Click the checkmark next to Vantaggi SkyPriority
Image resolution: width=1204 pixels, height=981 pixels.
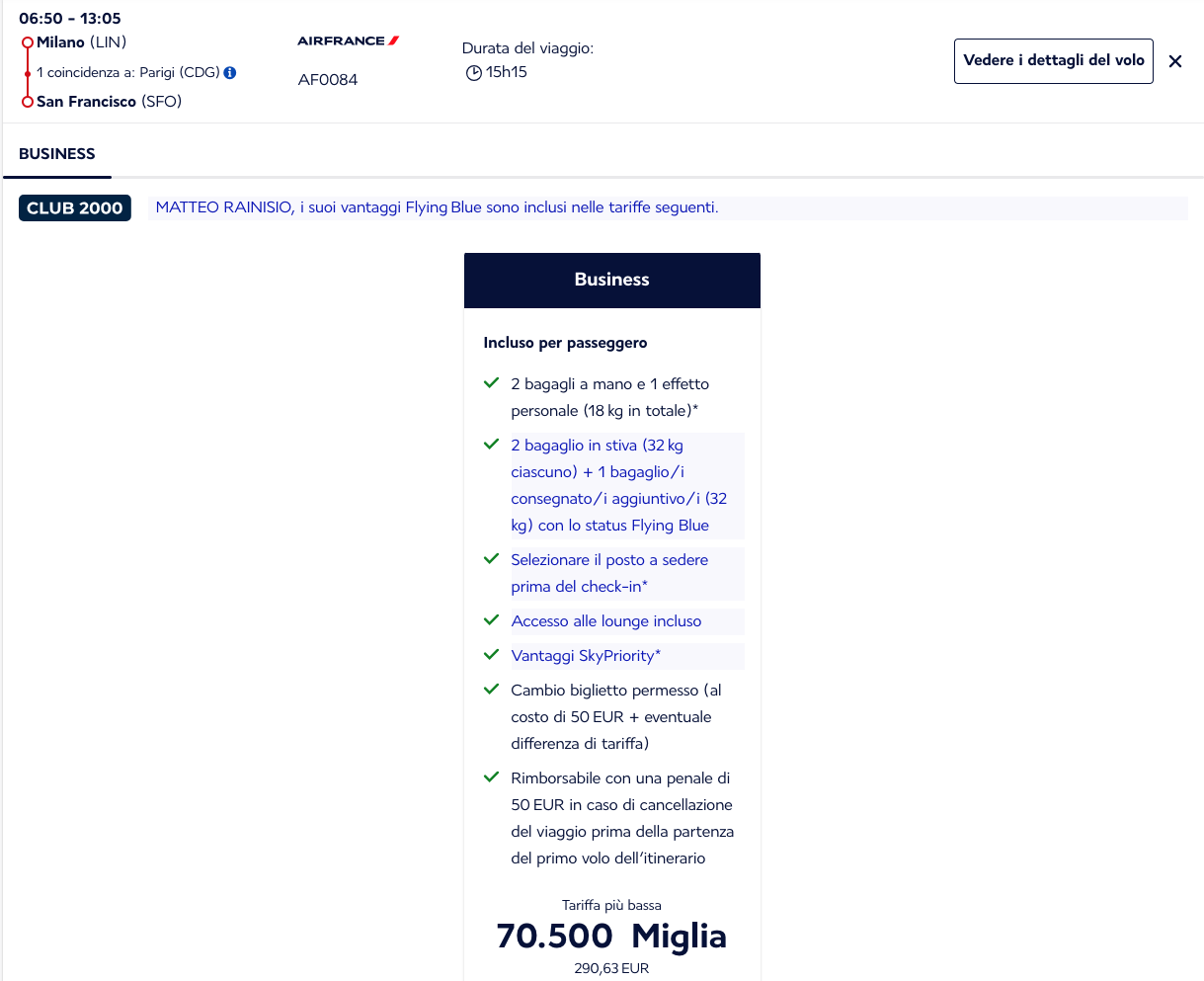point(491,655)
